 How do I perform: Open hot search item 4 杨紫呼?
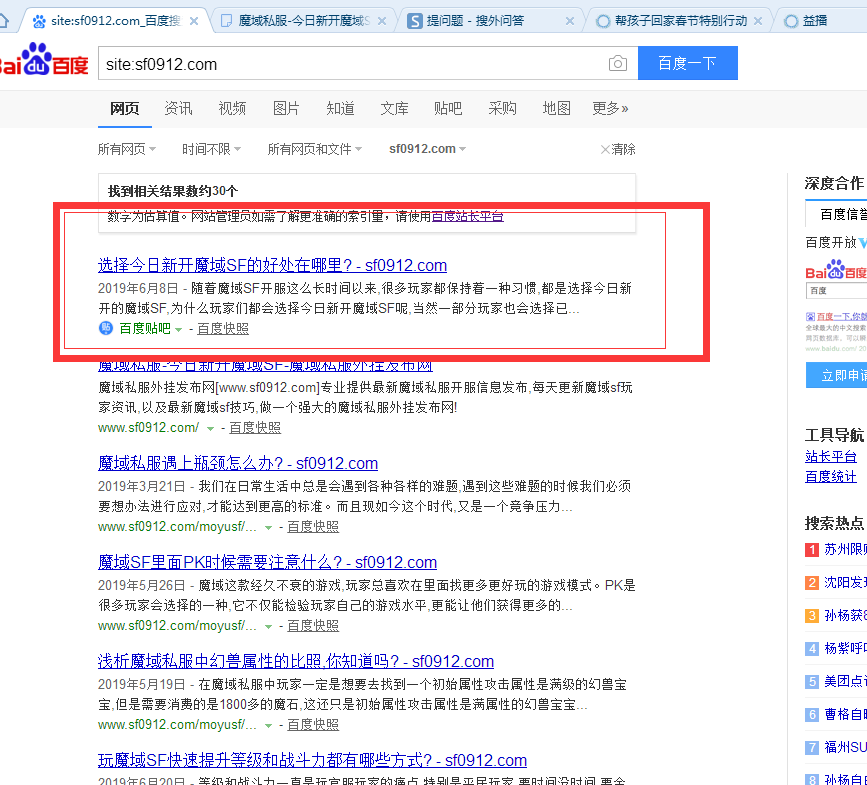tap(845, 648)
